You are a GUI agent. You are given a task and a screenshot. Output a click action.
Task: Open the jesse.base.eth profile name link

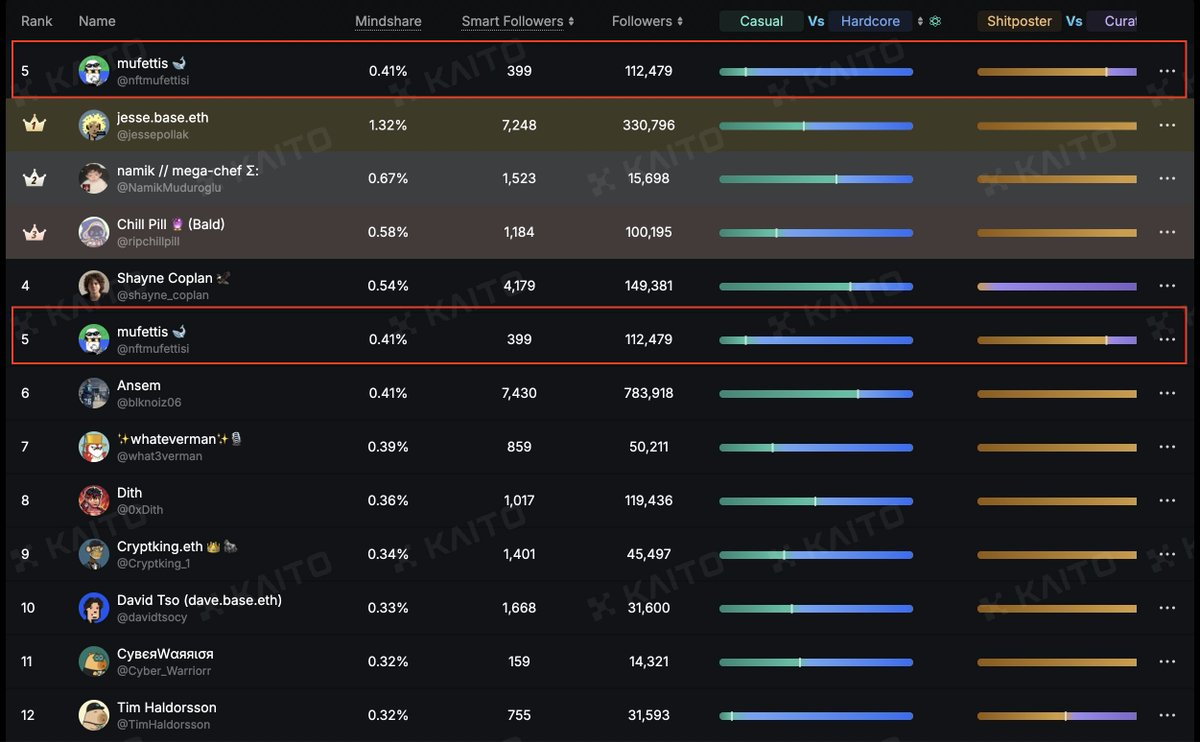[163, 117]
